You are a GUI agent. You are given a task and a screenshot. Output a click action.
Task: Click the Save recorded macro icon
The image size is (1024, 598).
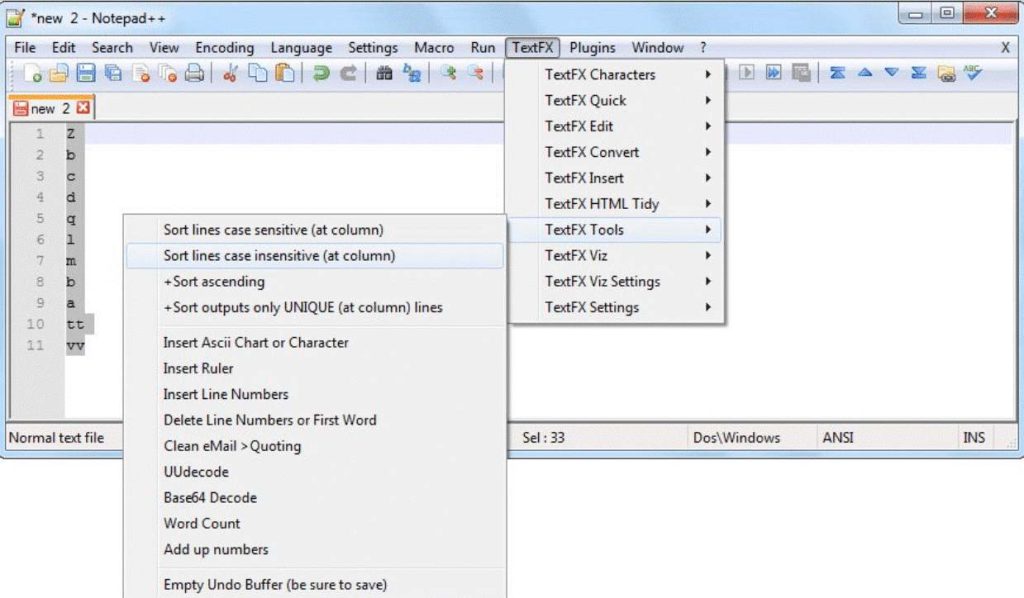[x=801, y=72]
